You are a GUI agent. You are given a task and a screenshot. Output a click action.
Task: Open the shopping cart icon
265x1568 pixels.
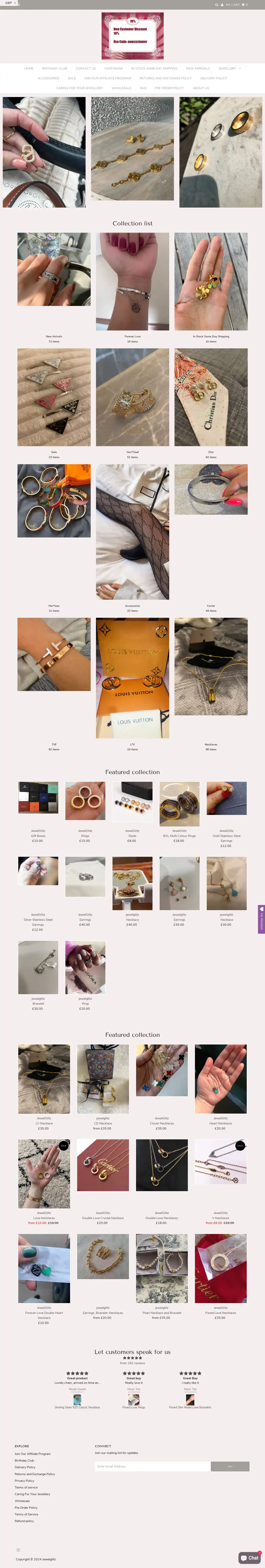243,5
